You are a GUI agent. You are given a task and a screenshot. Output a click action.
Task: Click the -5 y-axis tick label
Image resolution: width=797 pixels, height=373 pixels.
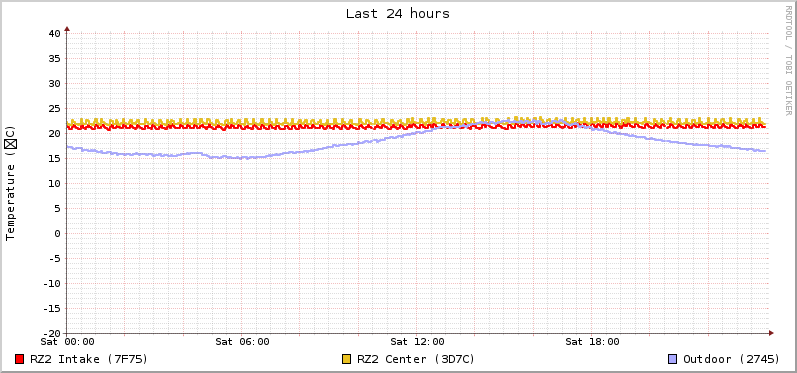click(54, 259)
